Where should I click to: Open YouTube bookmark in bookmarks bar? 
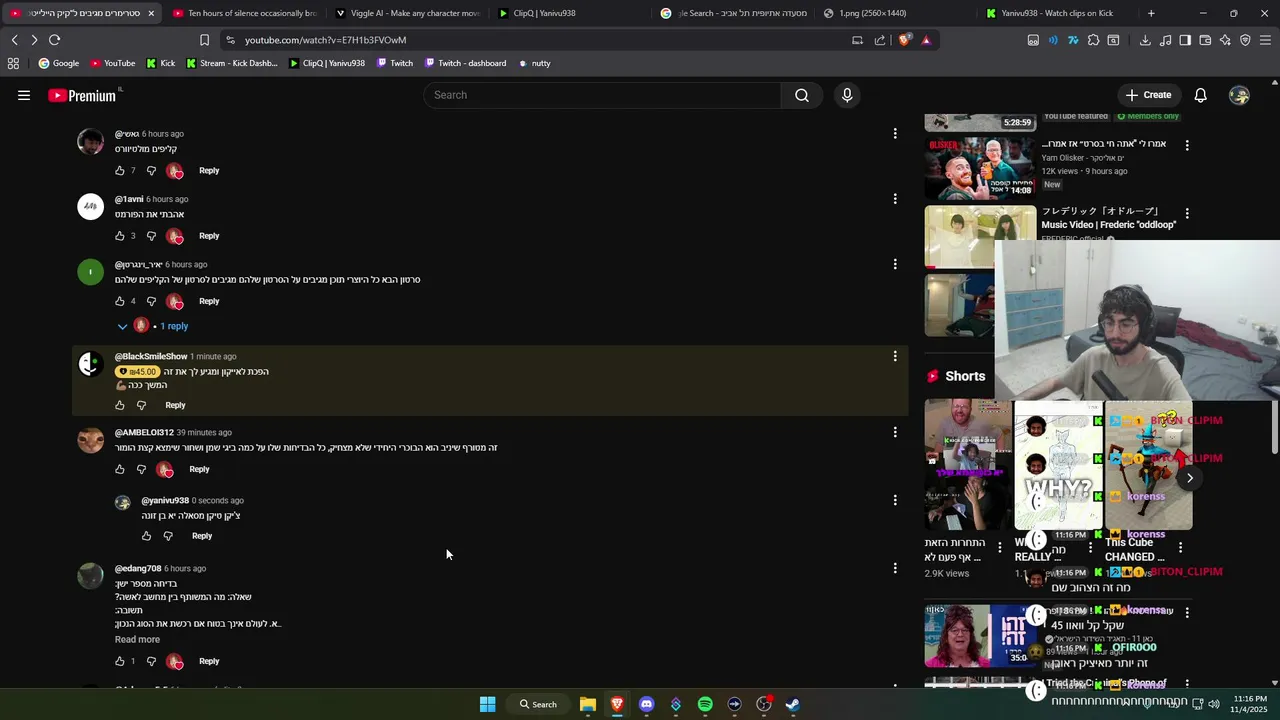[x=112, y=63]
